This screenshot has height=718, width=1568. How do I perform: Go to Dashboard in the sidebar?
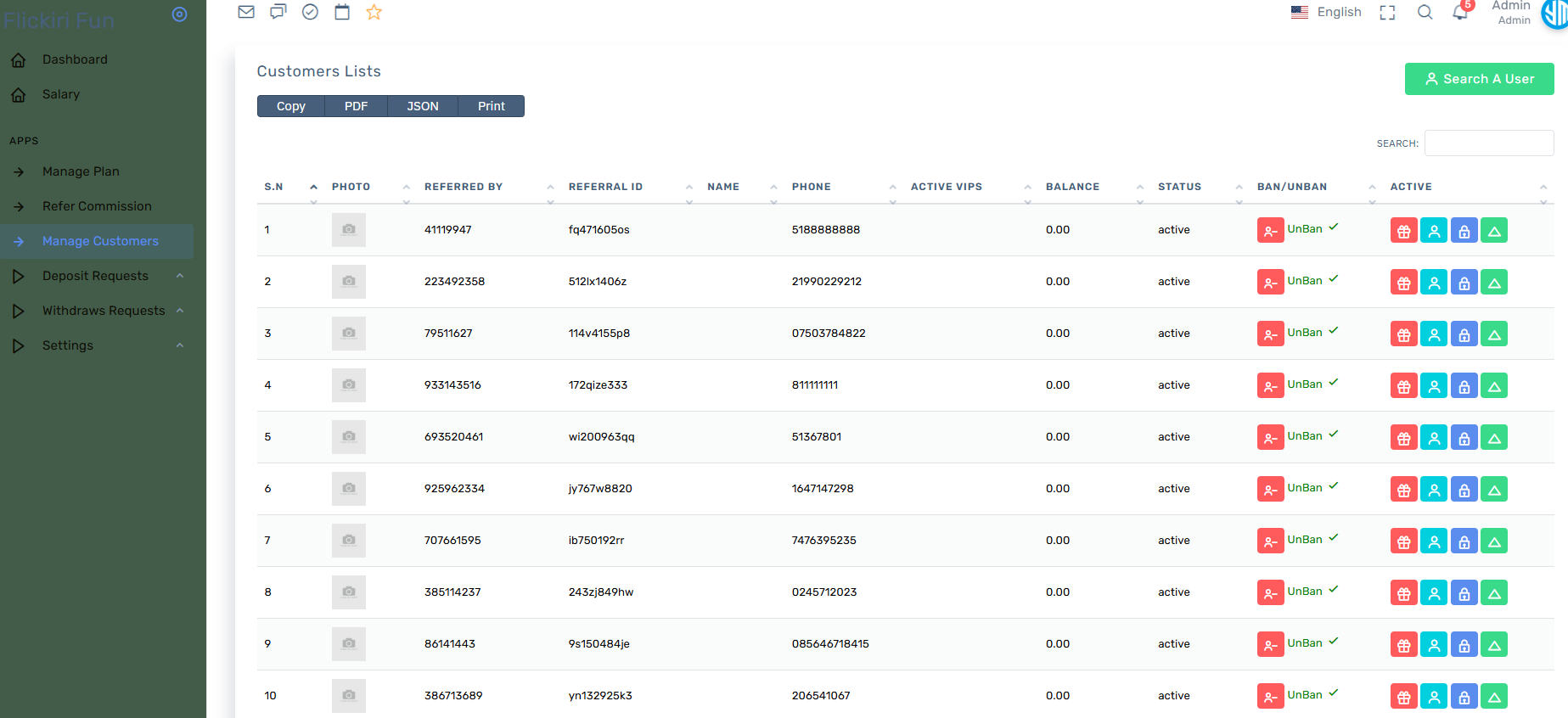[75, 59]
